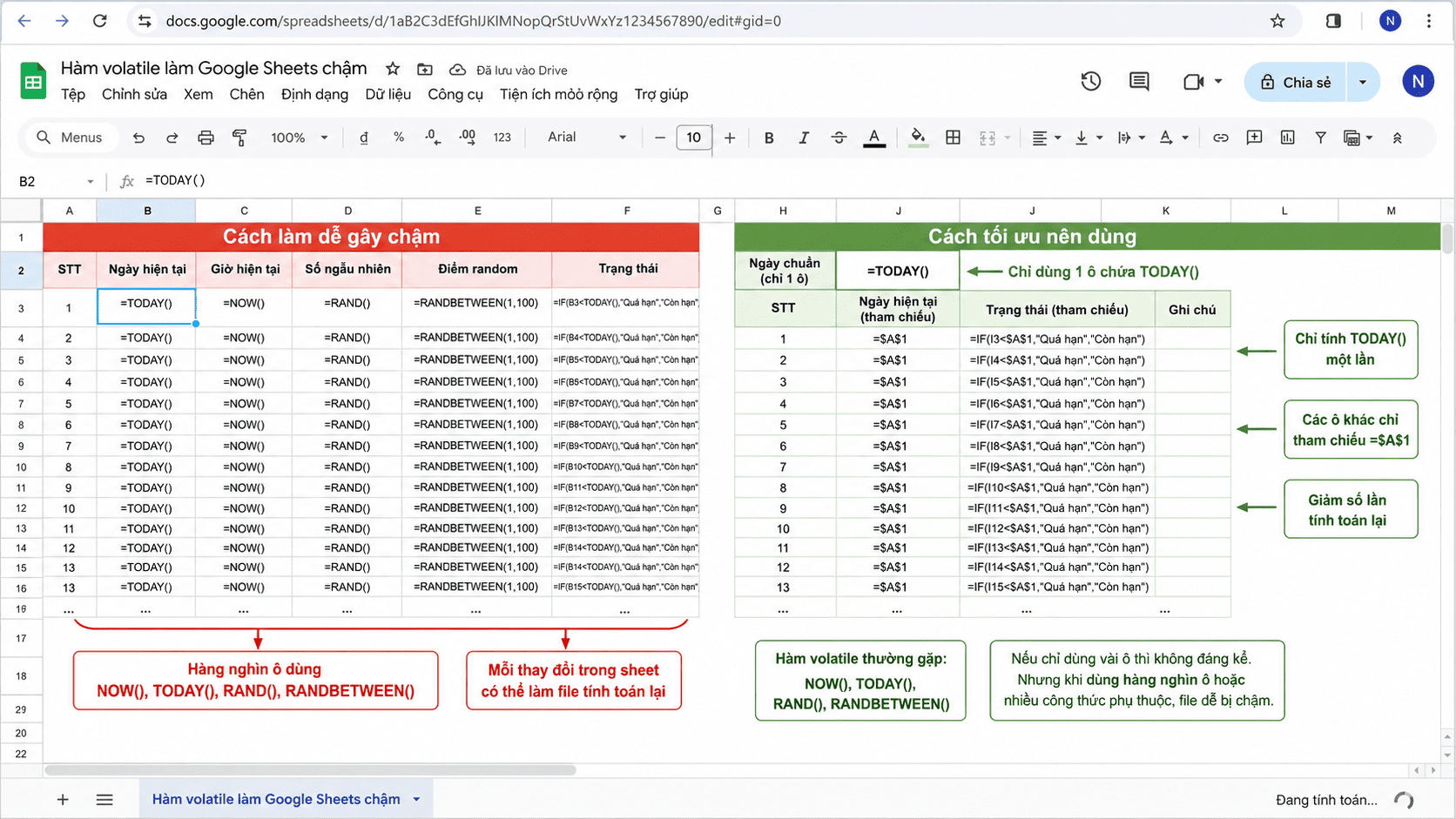1456x819 pixels.
Task: Increase decimal places
Action: pyautogui.click(x=468, y=138)
